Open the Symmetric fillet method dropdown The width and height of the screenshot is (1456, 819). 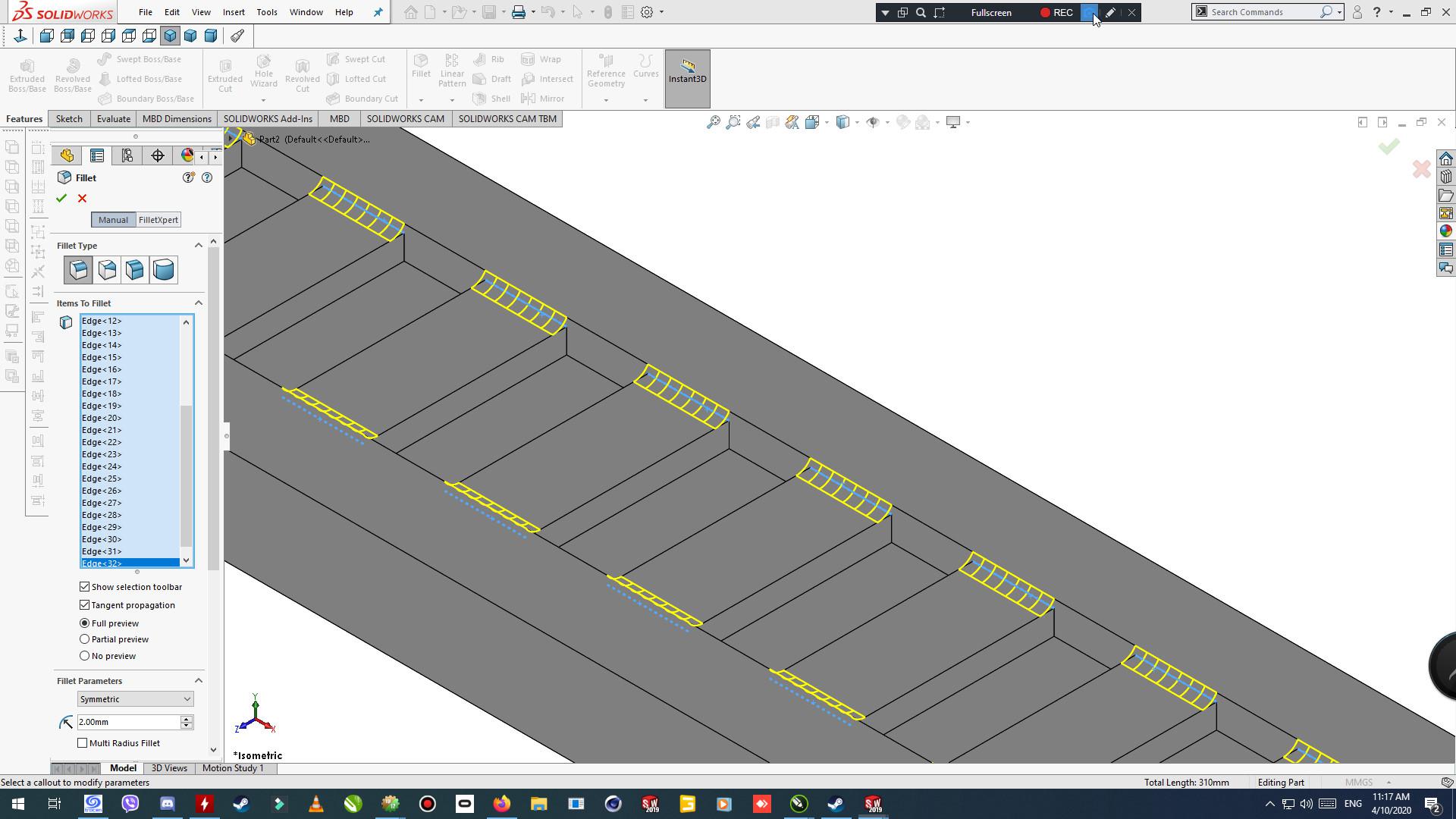135,699
